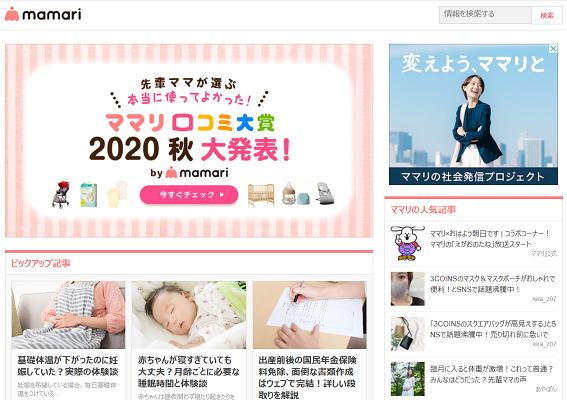
Task: Click the mamari logo in header
Action: coord(43,14)
